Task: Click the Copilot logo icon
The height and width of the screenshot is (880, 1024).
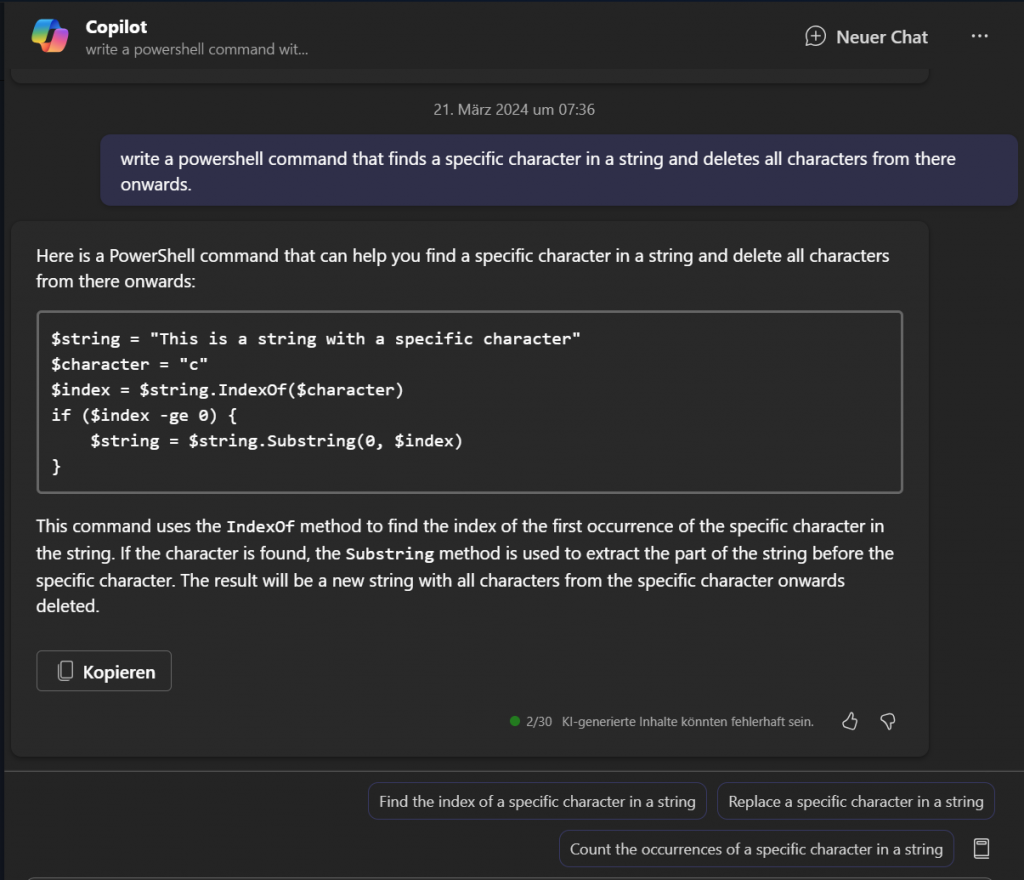Action: pyautogui.click(x=50, y=36)
